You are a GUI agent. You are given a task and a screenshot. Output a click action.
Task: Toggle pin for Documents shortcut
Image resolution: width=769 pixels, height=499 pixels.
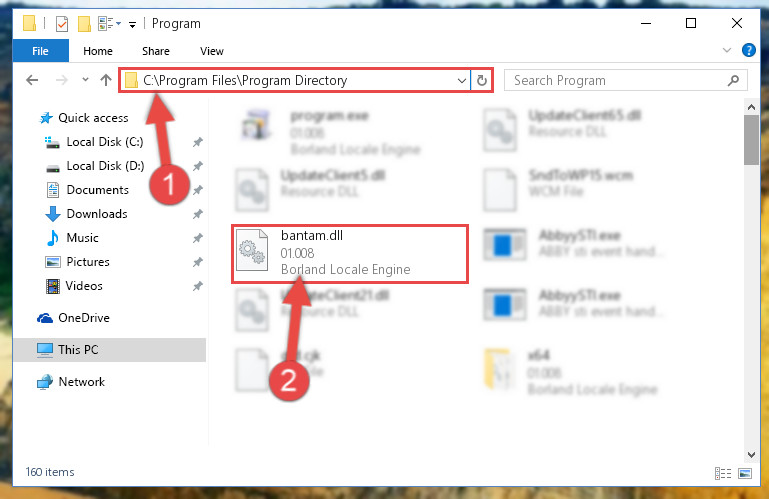click(198, 190)
